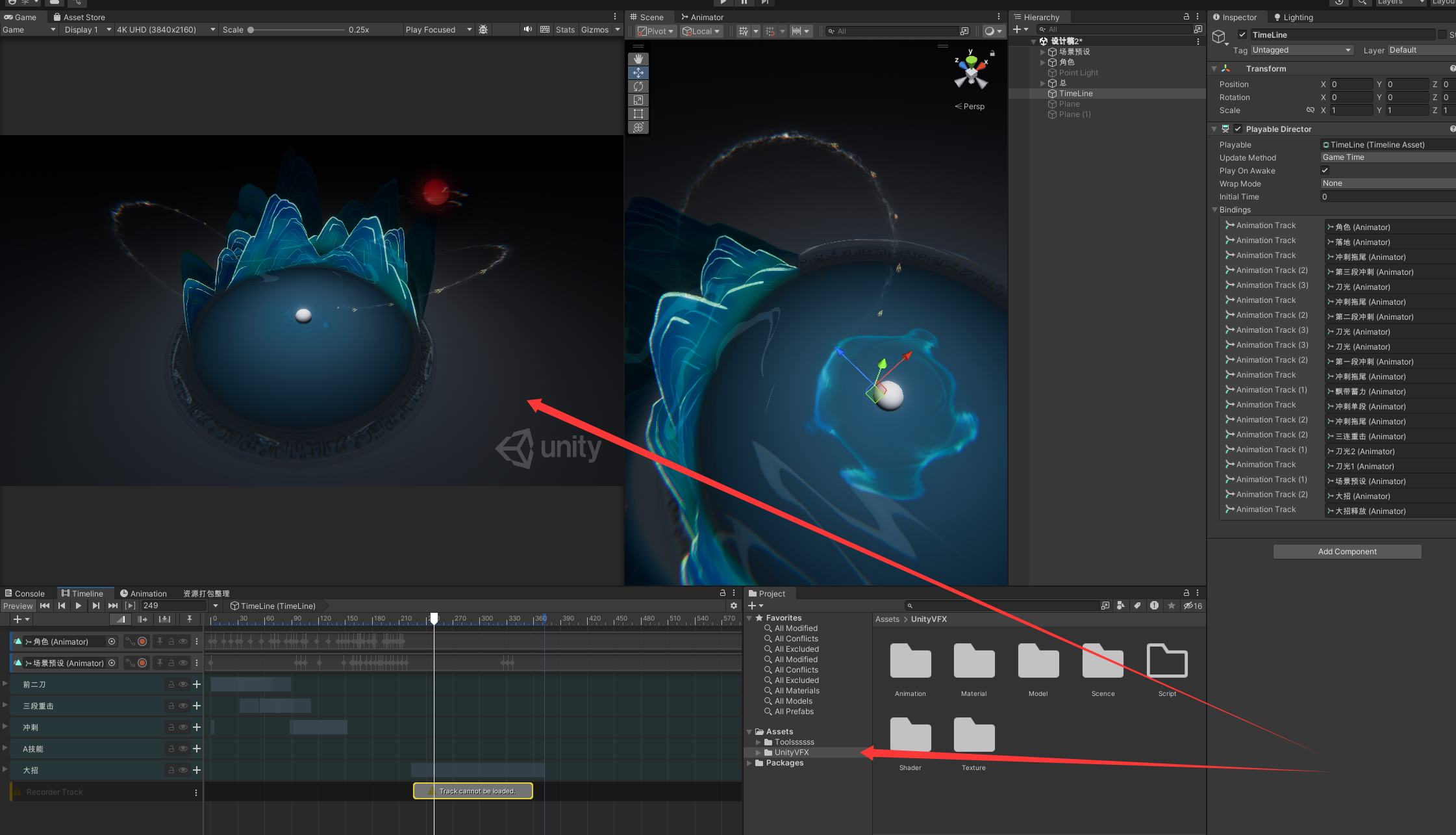The height and width of the screenshot is (835, 1456).
Task: Click the Add Component button
Action: 1347,552
